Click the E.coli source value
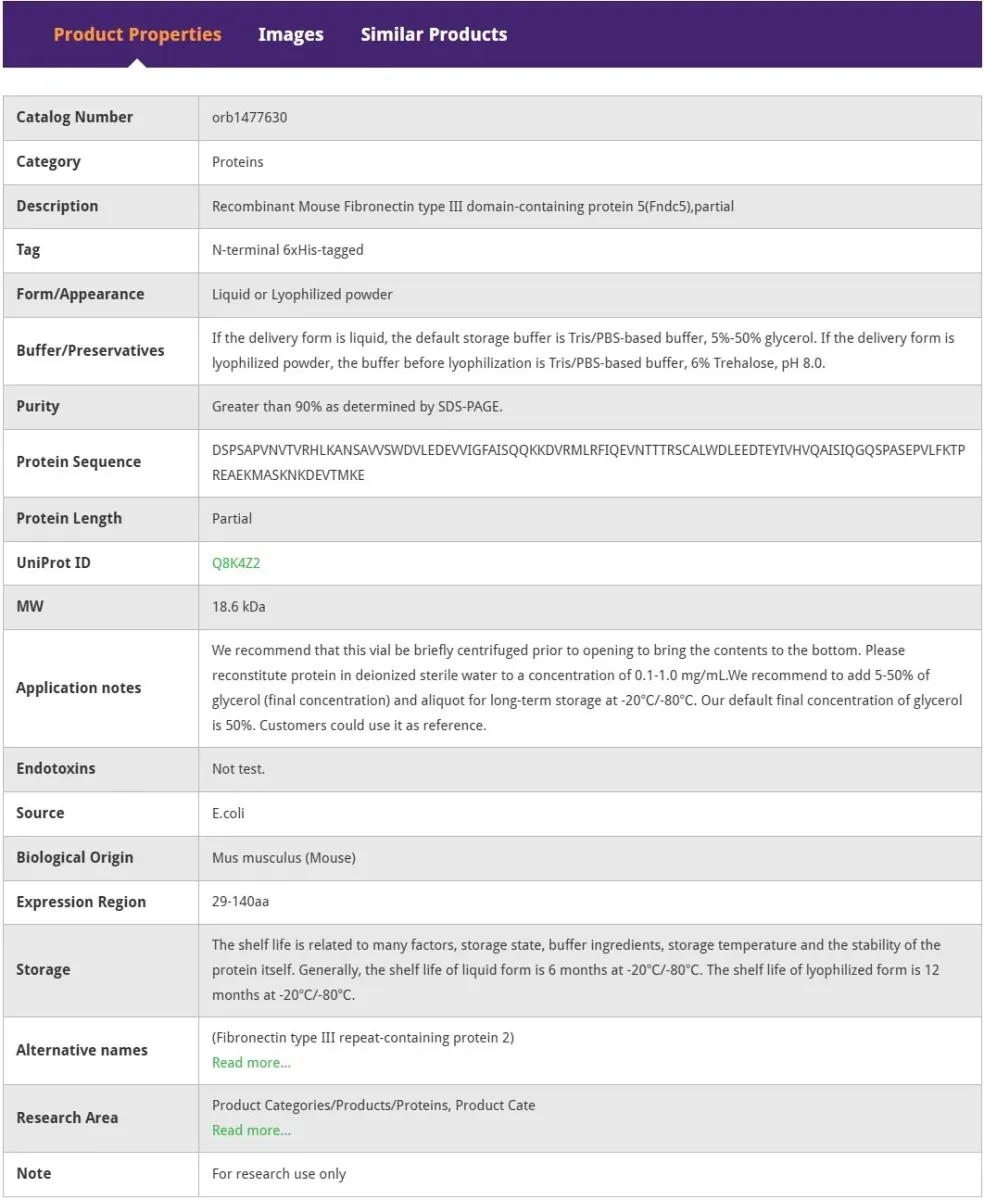This screenshot has width=984, height=1200. click(x=228, y=813)
